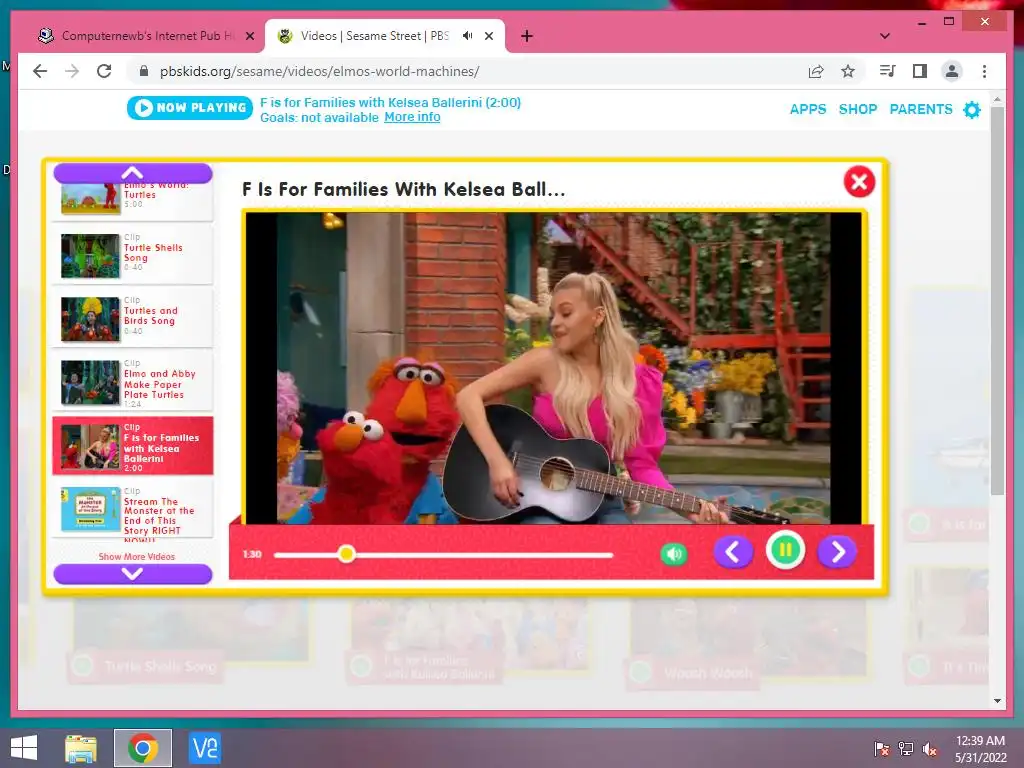Click the video title heading text
This screenshot has height=768, width=1024.
click(x=404, y=189)
